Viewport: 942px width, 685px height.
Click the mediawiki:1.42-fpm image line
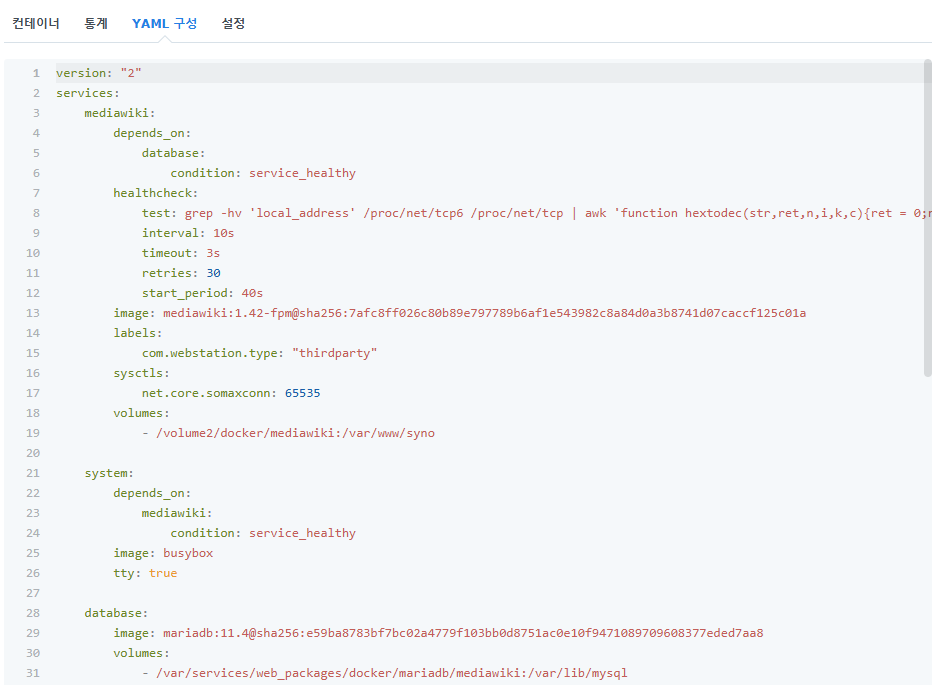[x=460, y=313]
